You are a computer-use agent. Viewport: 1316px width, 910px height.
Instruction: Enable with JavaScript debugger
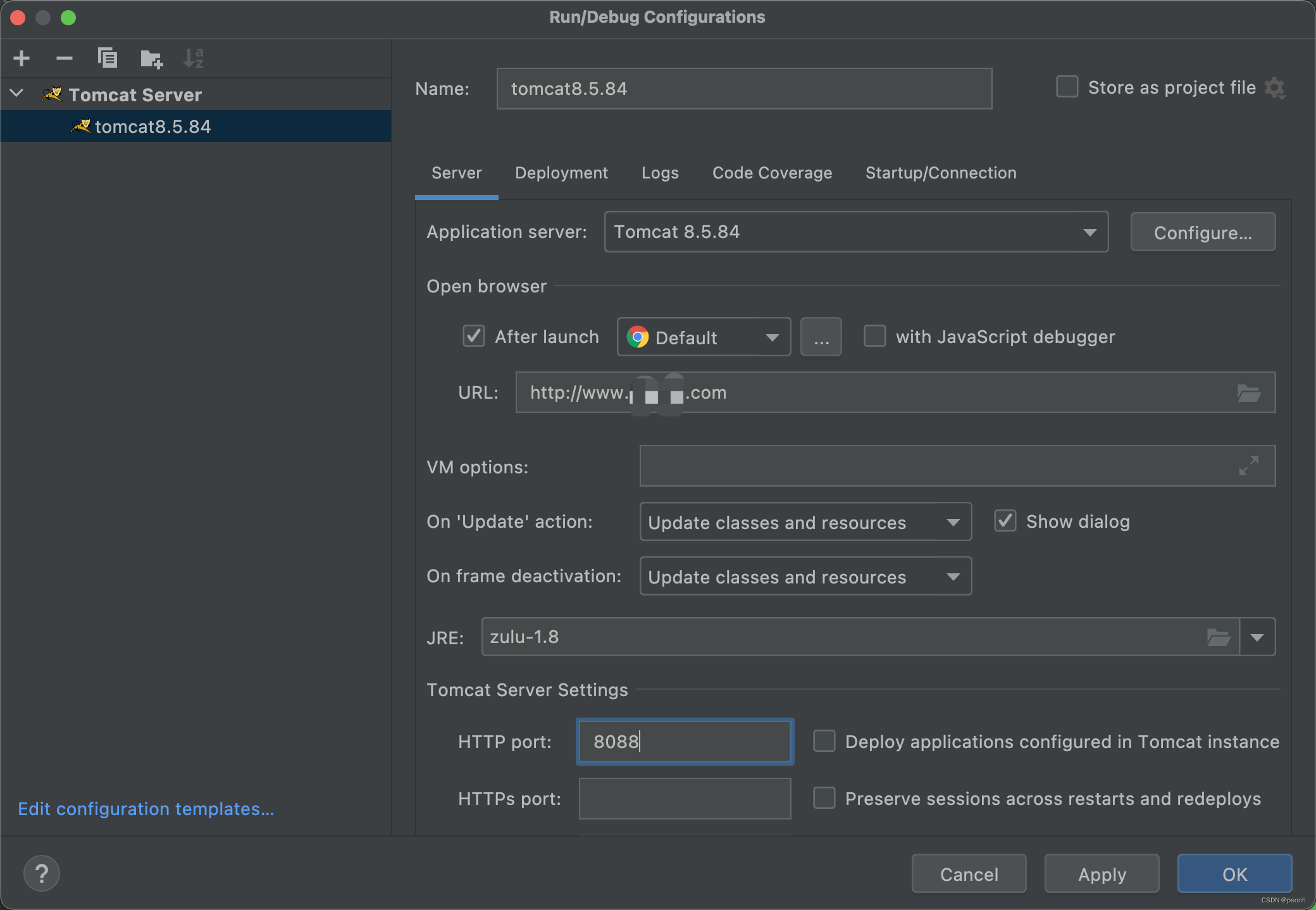875,336
